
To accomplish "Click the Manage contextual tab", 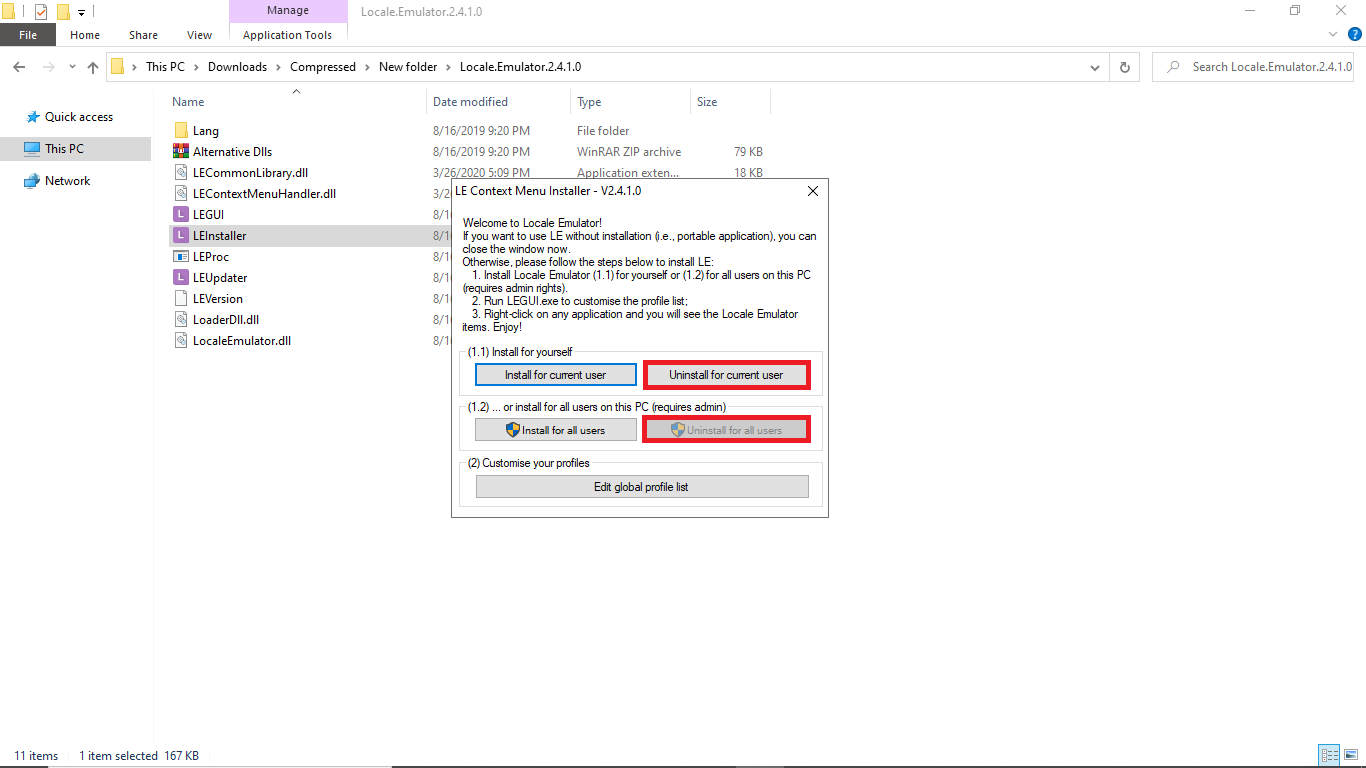I will pyautogui.click(x=287, y=11).
